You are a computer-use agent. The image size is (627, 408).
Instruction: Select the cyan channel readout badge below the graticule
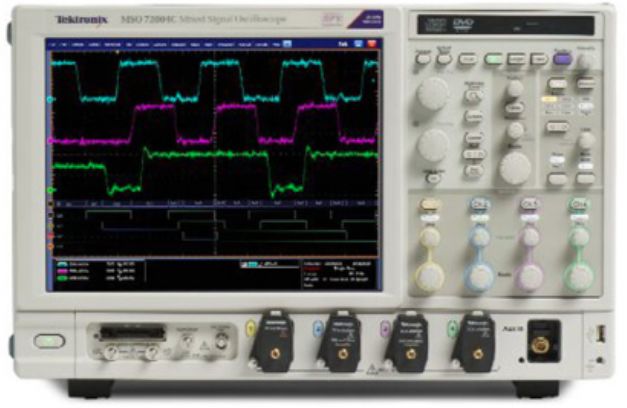[62, 264]
